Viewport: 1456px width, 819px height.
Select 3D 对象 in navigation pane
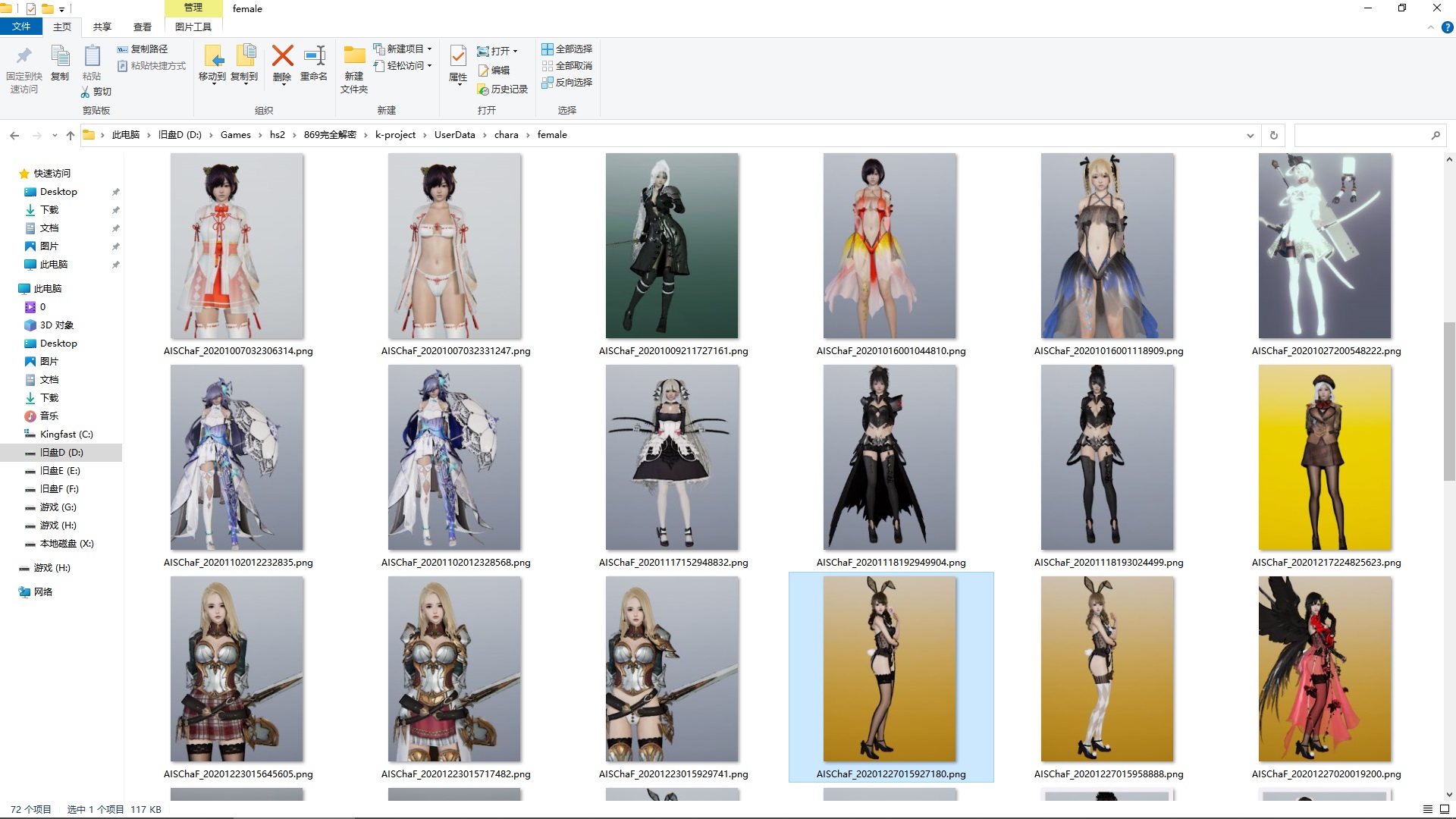[57, 325]
